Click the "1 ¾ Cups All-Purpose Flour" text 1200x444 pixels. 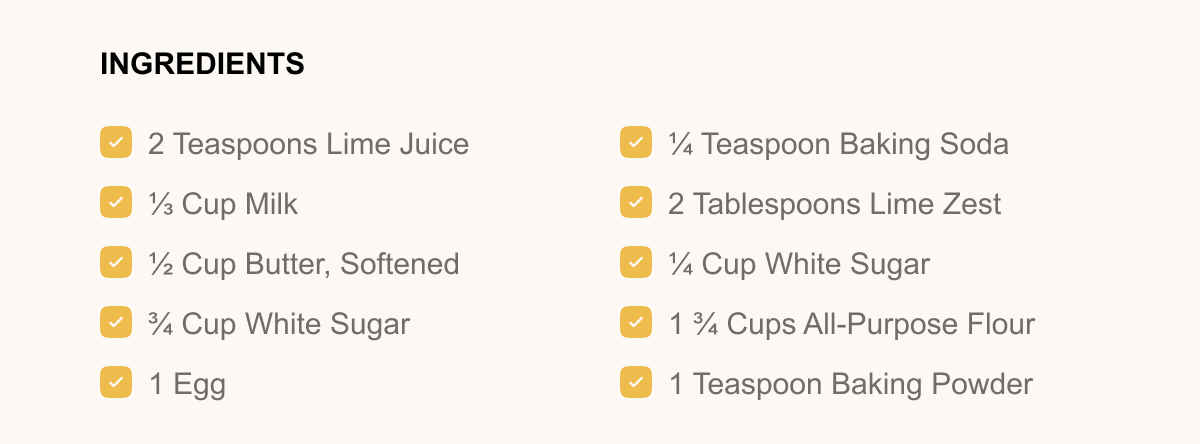tap(851, 324)
